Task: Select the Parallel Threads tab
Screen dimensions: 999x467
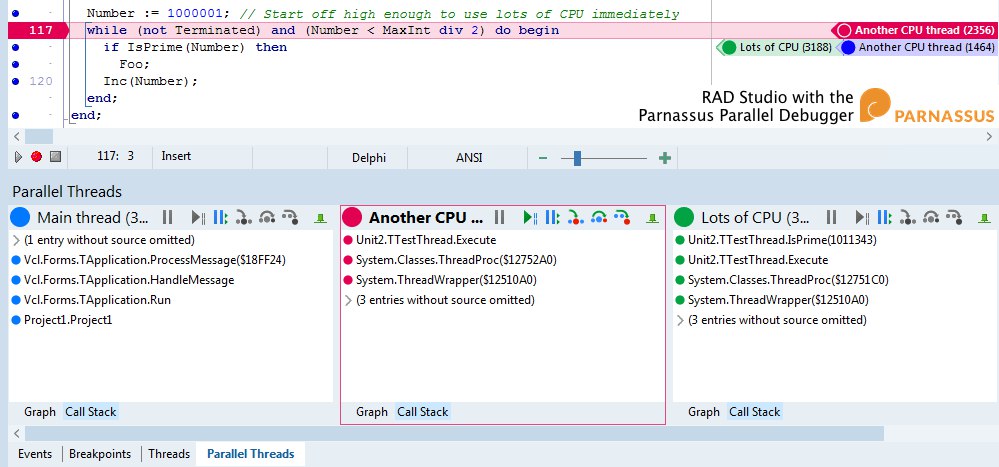Action: [x=250, y=454]
